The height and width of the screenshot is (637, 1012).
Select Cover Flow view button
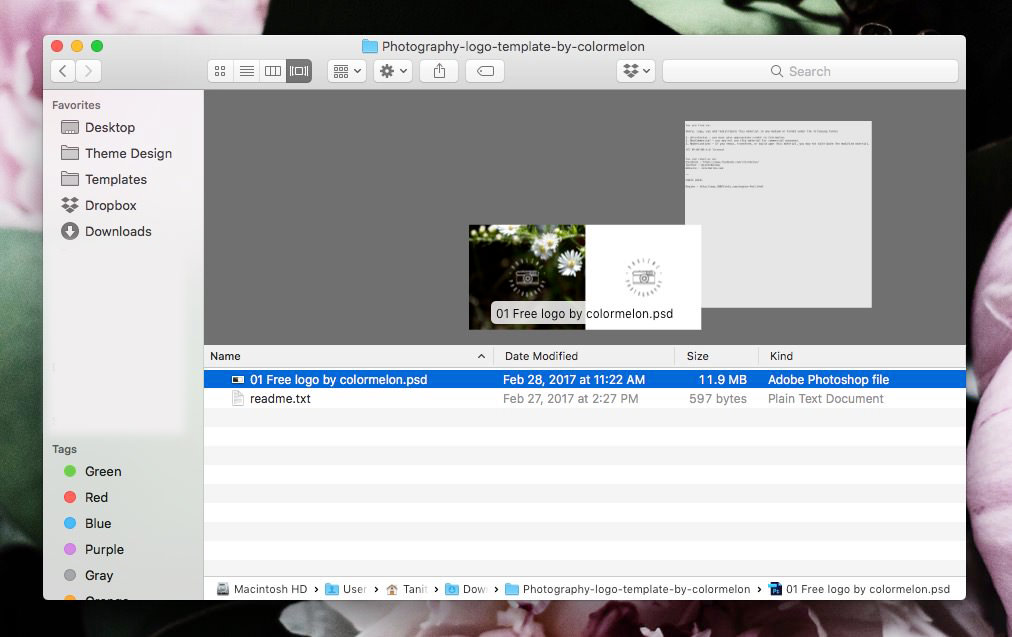(x=298, y=71)
